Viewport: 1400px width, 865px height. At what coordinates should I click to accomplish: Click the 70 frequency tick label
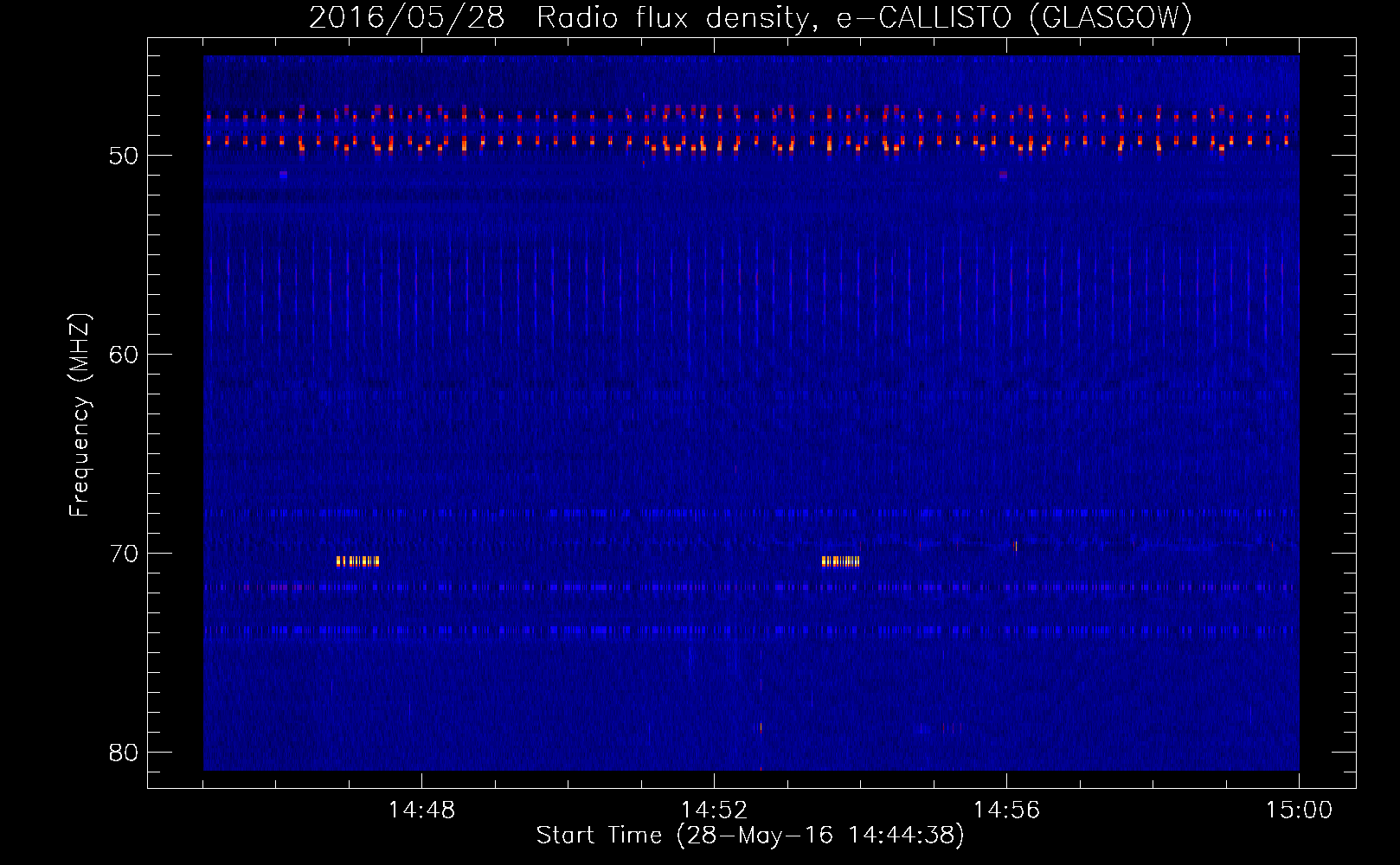[124, 554]
